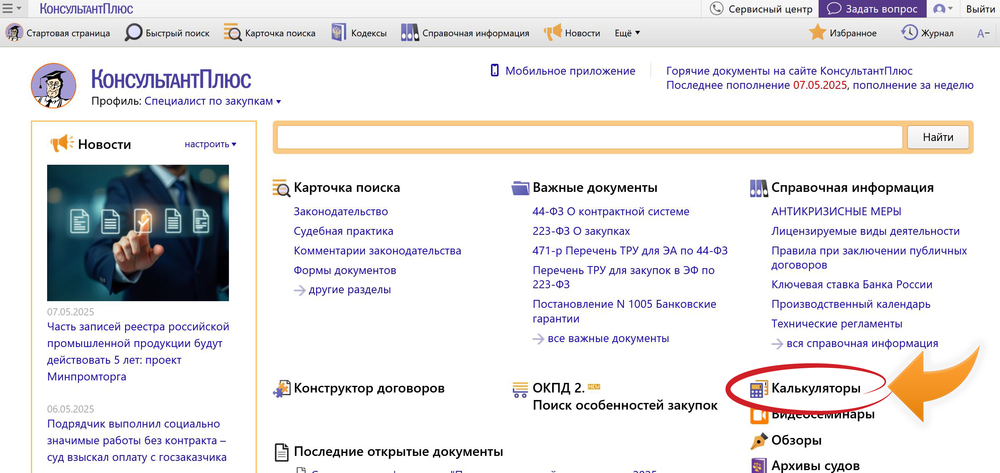Open пополнение за неделю link
Screen dimensions: 1000x473
point(913,85)
